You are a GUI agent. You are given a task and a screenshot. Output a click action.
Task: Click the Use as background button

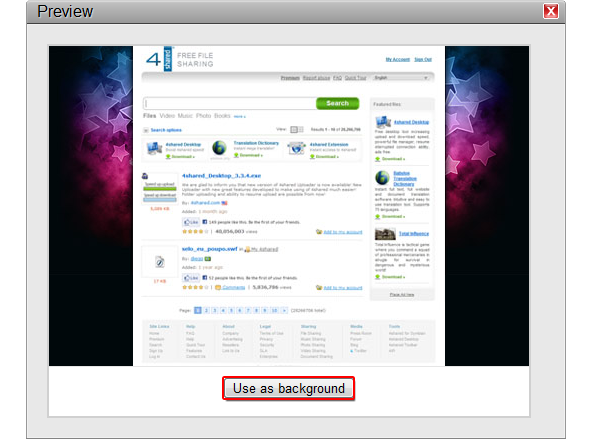(288, 388)
